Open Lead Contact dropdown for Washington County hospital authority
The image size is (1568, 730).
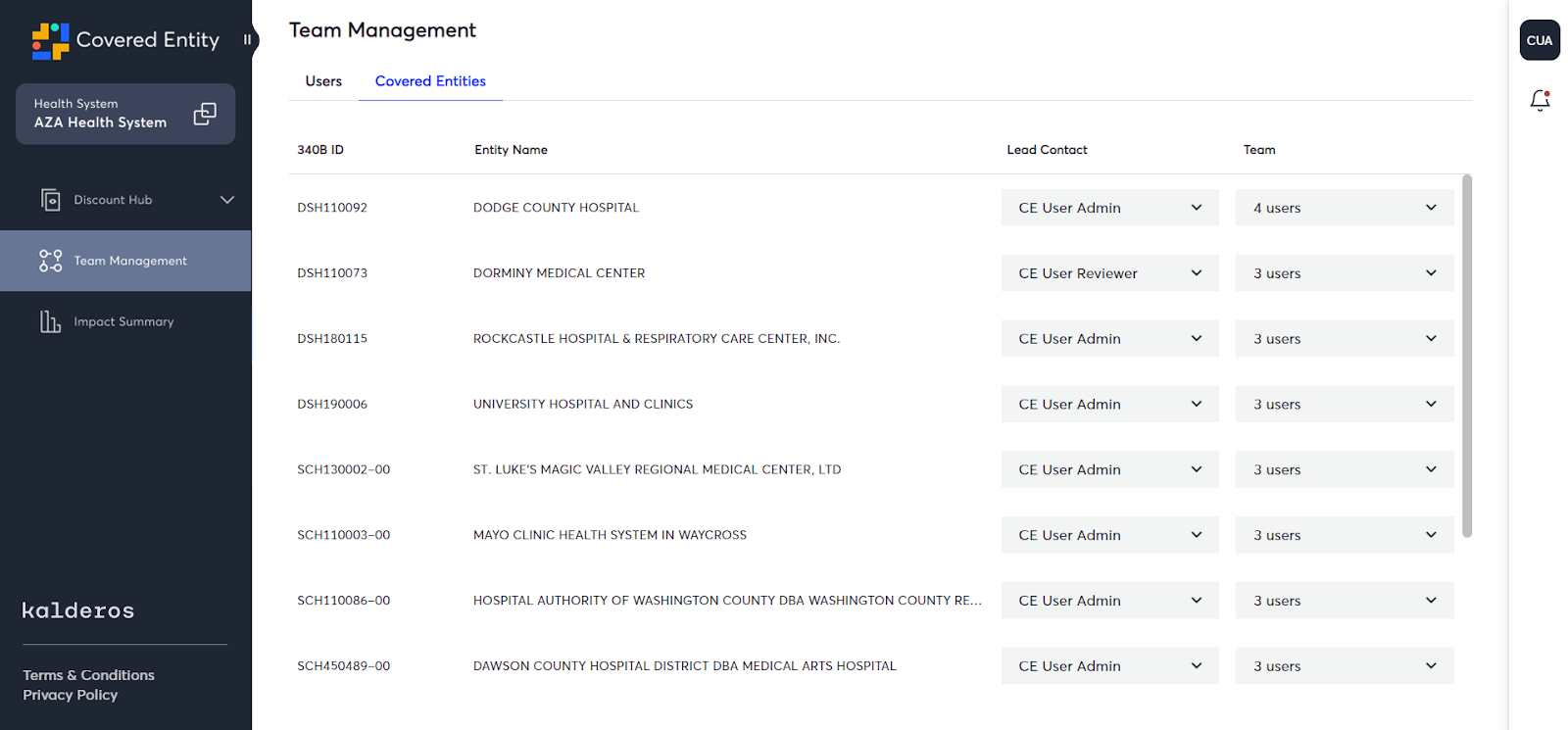[1110, 601]
